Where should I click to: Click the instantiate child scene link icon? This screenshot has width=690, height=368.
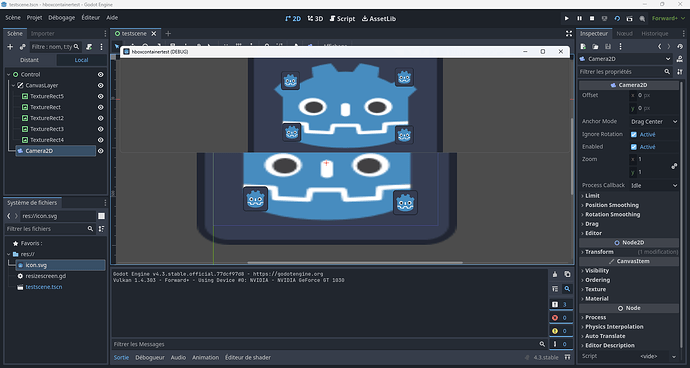22,47
